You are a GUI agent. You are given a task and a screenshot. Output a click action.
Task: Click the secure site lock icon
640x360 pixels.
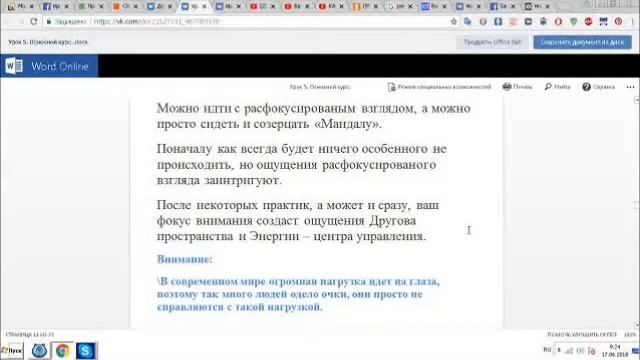pyautogui.click(x=49, y=21)
